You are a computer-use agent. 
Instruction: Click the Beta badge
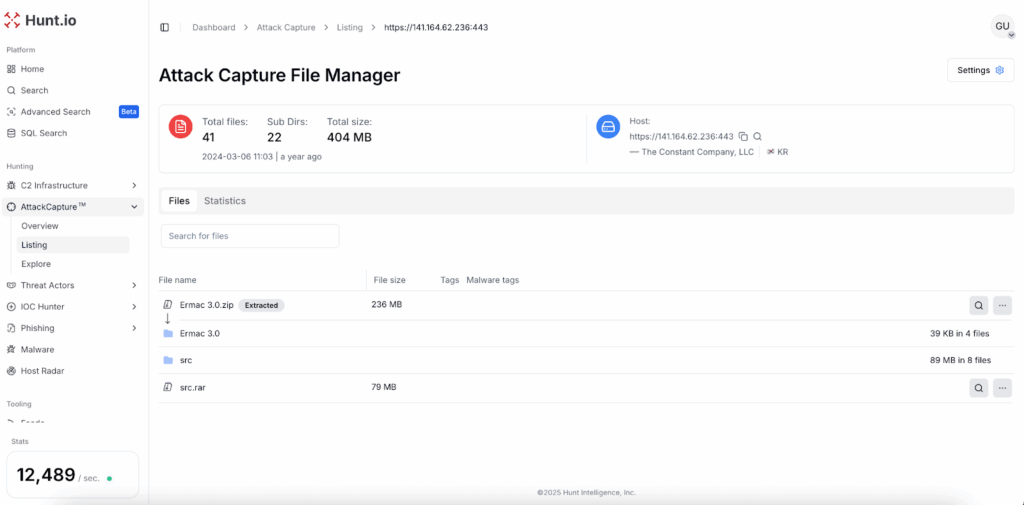pos(129,112)
